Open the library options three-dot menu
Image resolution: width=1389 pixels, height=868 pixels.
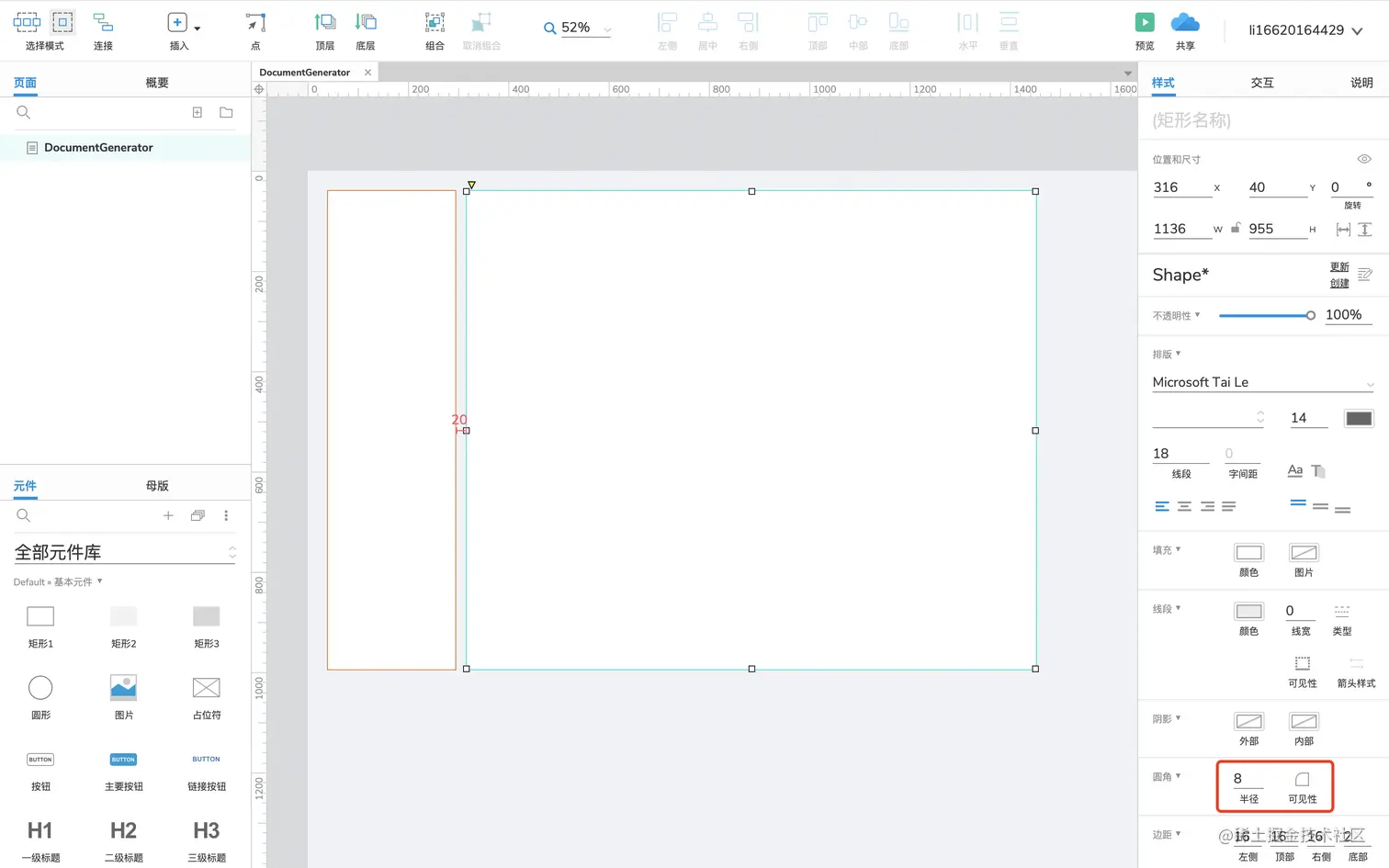tap(226, 515)
